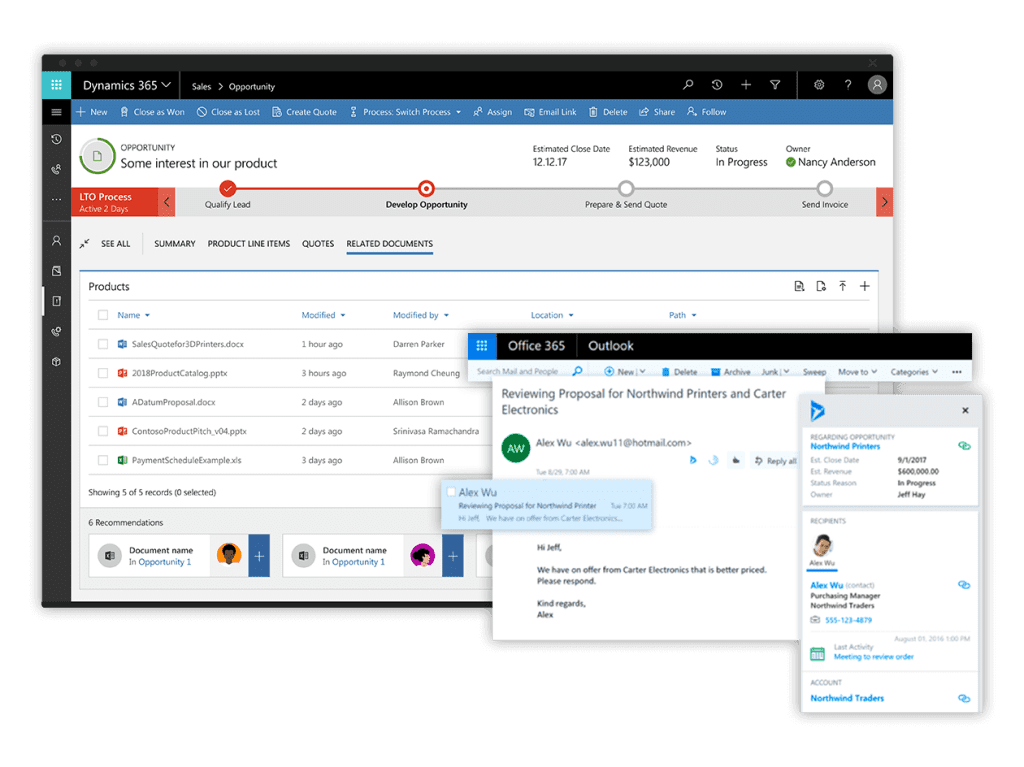
Task: Select the Send Invoice stage marker
Action: (x=825, y=189)
